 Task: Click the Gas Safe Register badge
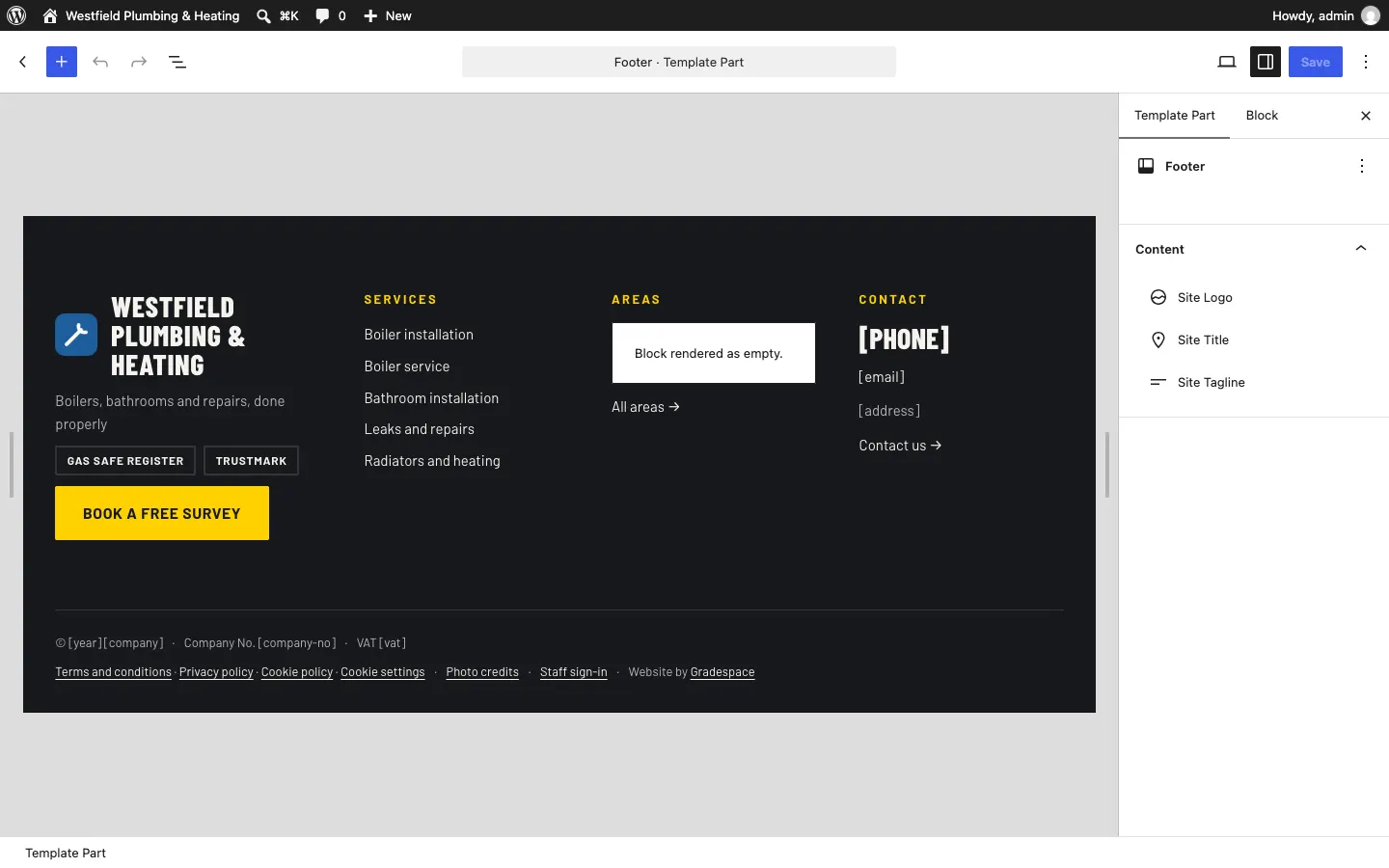(125, 461)
